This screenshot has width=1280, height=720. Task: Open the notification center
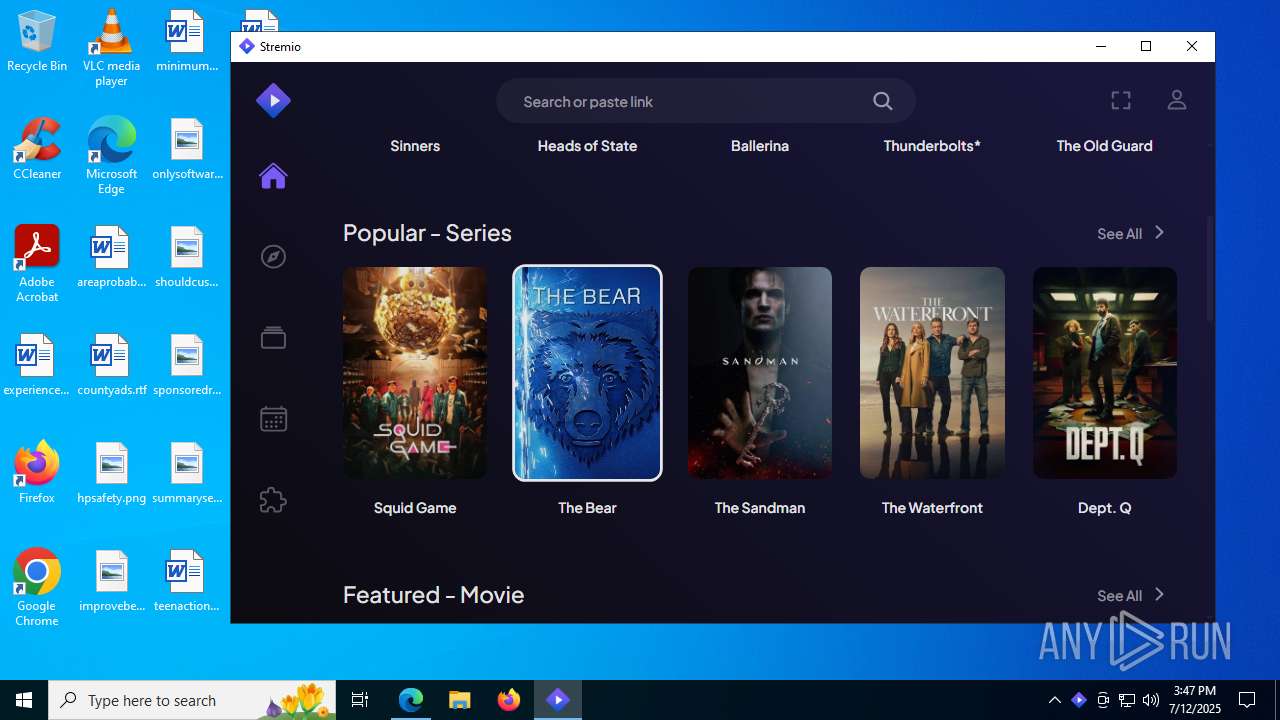point(1247,700)
